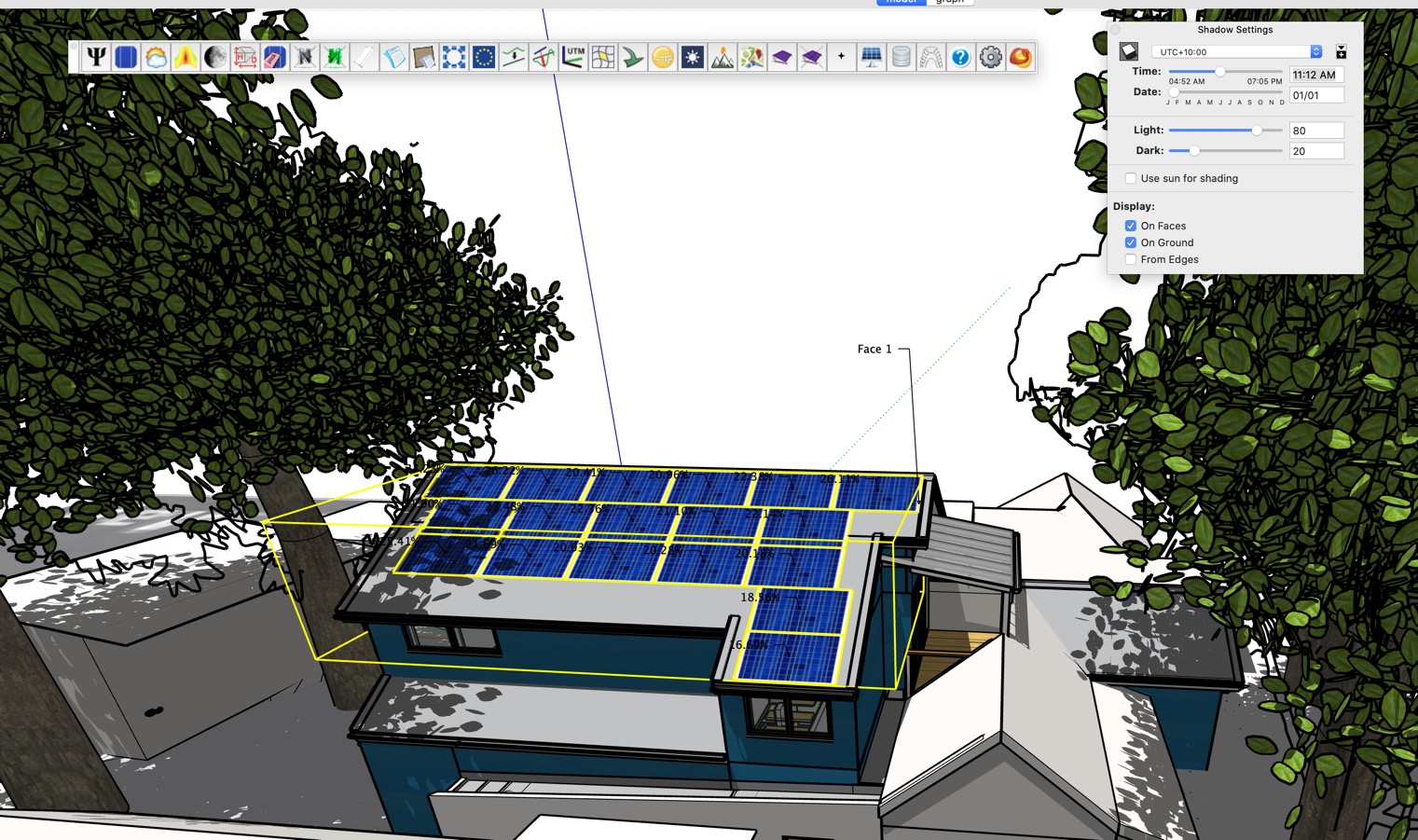
Task: Click the moon icon in toolbar
Action: [x=215, y=58]
